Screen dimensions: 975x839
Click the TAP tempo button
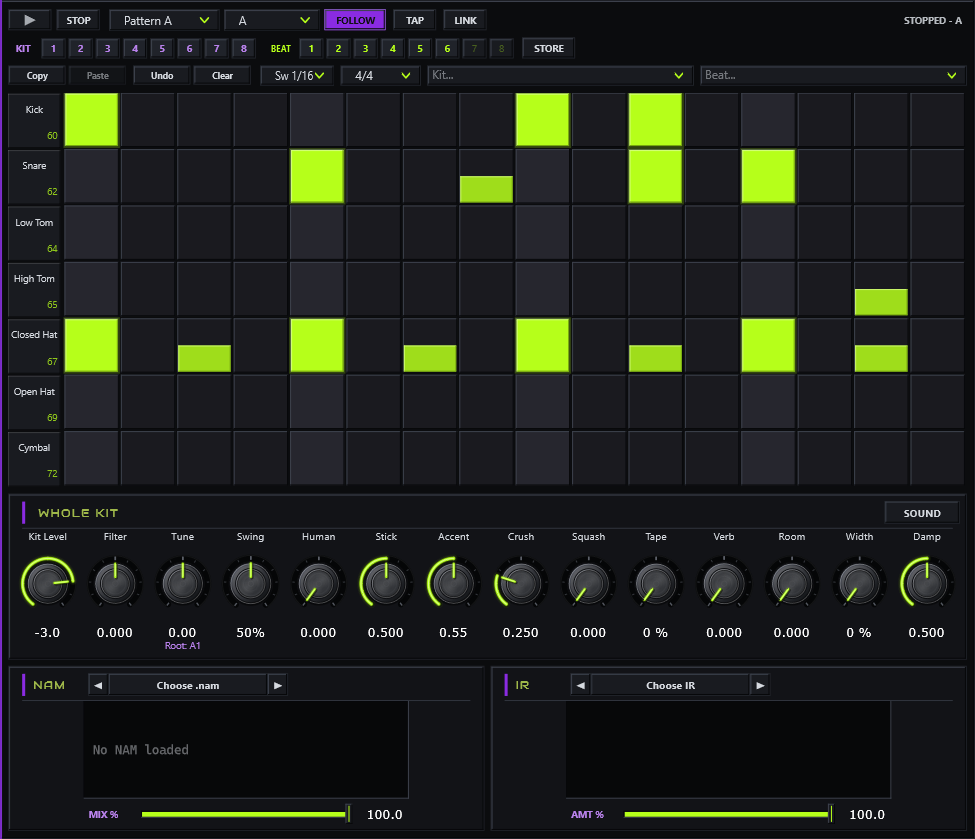click(415, 20)
